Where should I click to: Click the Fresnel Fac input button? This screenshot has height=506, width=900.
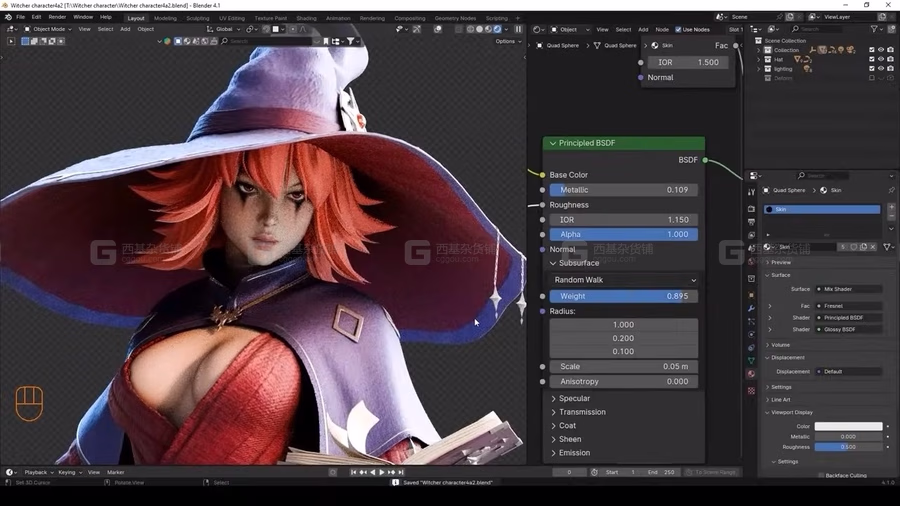[848, 306]
